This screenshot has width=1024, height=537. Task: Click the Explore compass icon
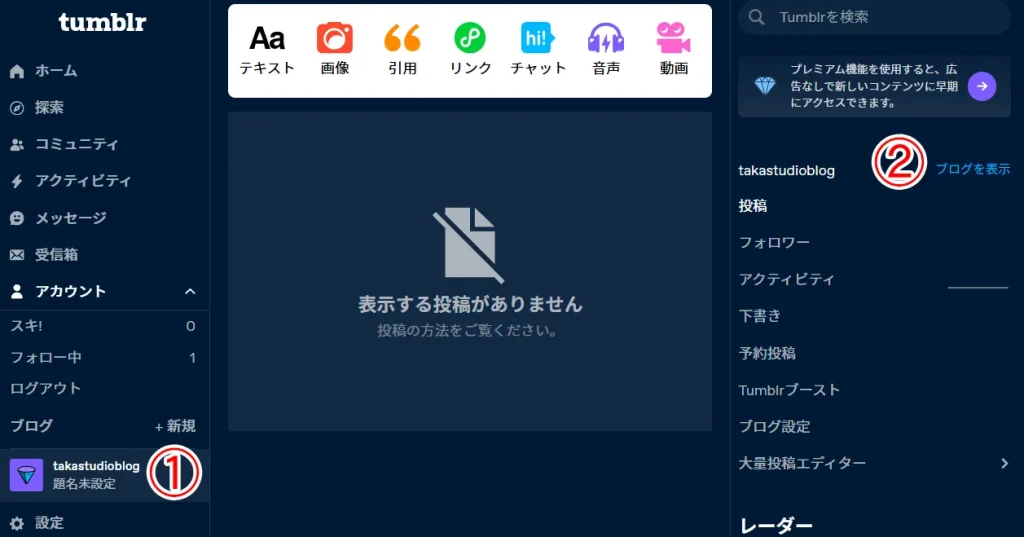pyautogui.click(x=17, y=108)
